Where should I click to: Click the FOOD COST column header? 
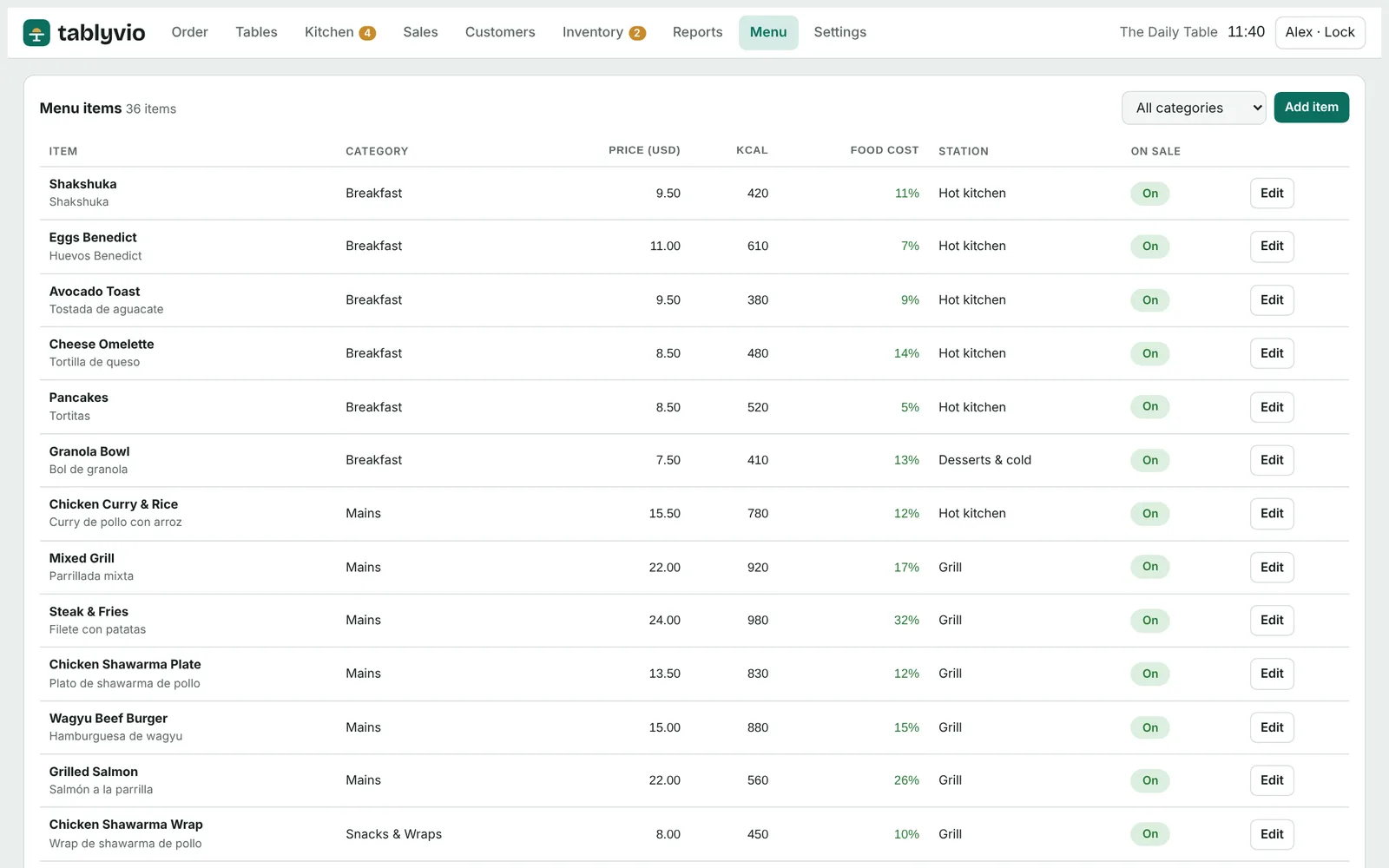tap(884, 150)
